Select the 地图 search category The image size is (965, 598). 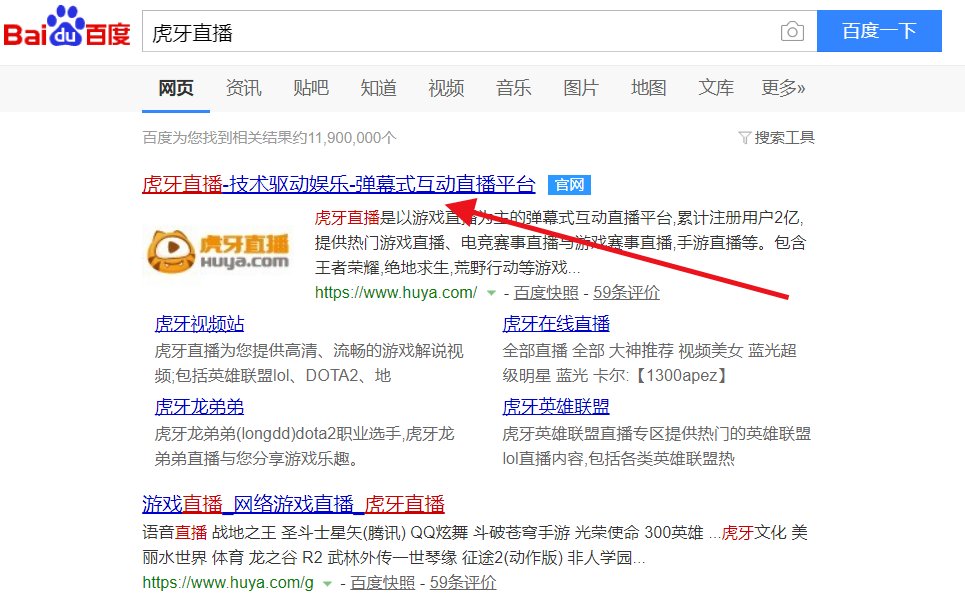(x=648, y=88)
